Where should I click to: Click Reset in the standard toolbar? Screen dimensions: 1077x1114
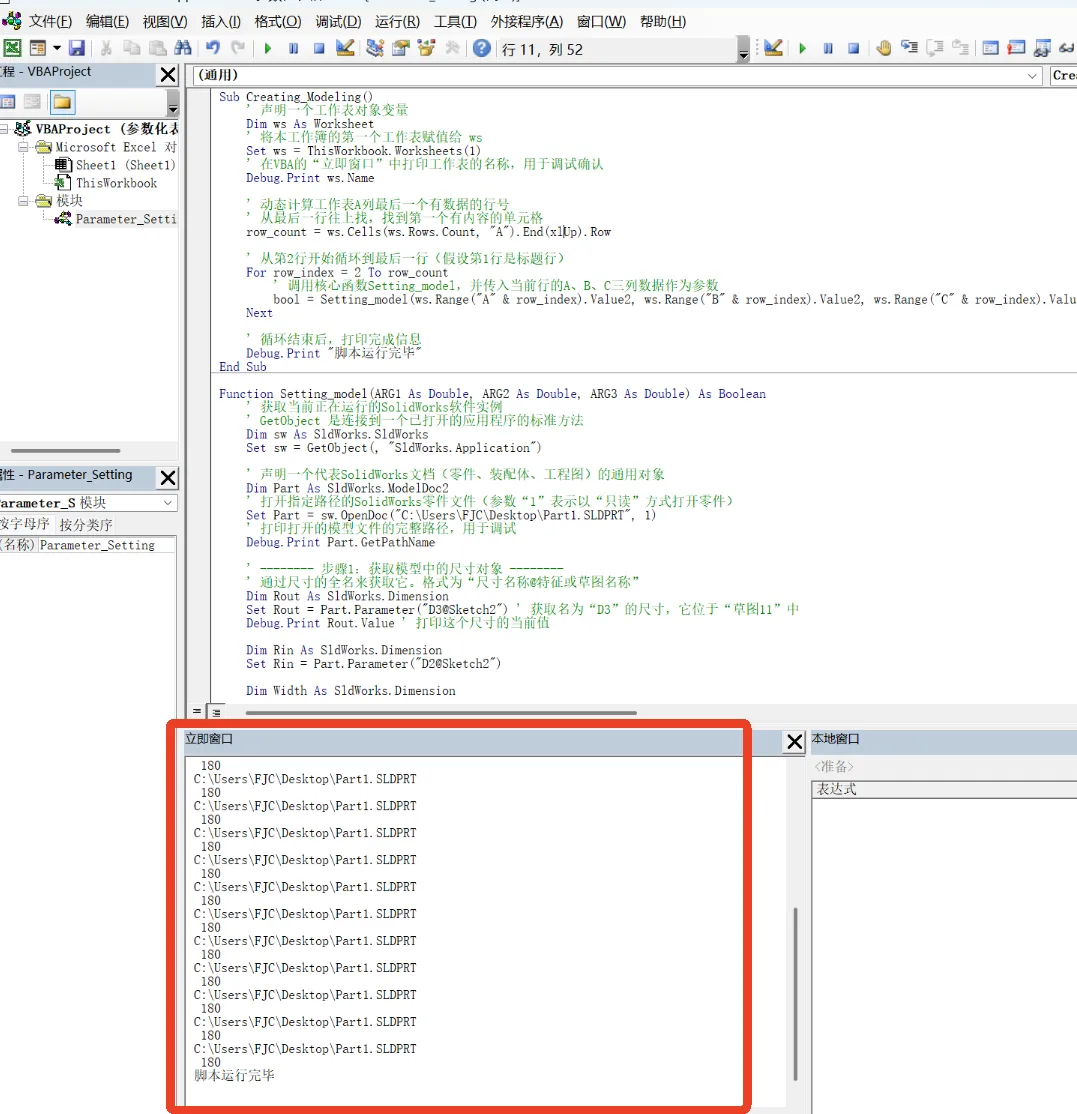point(319,48)
